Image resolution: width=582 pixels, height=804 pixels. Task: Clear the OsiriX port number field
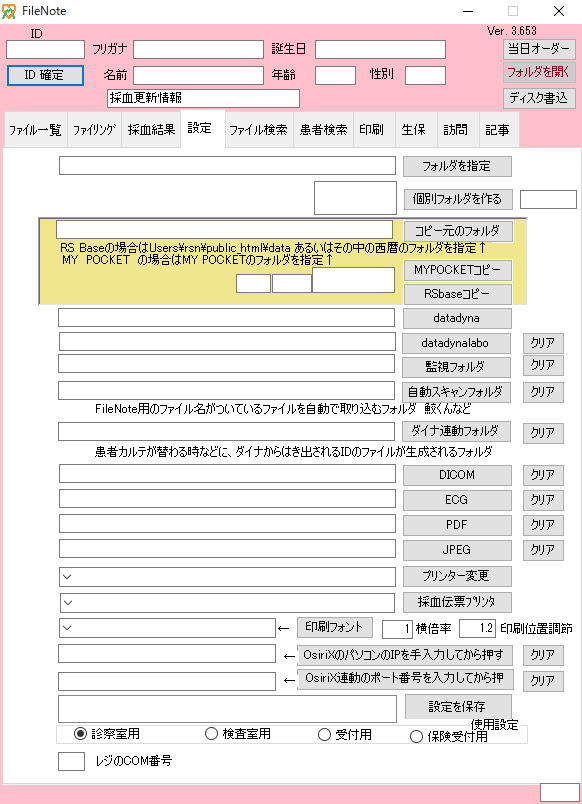click(x=543, y=681)
